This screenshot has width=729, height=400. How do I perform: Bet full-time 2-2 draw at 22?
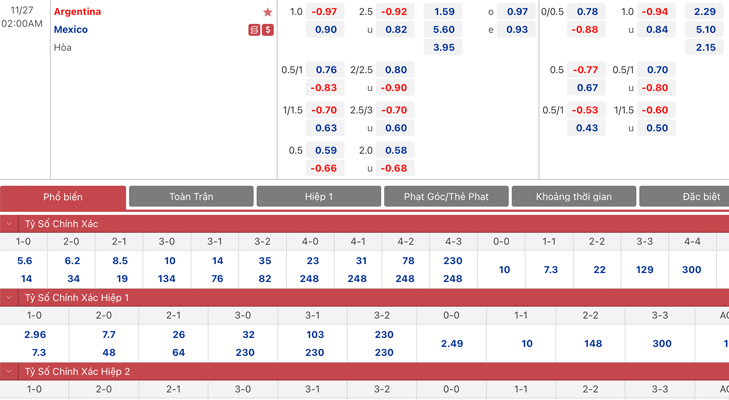tap(599, 270)
